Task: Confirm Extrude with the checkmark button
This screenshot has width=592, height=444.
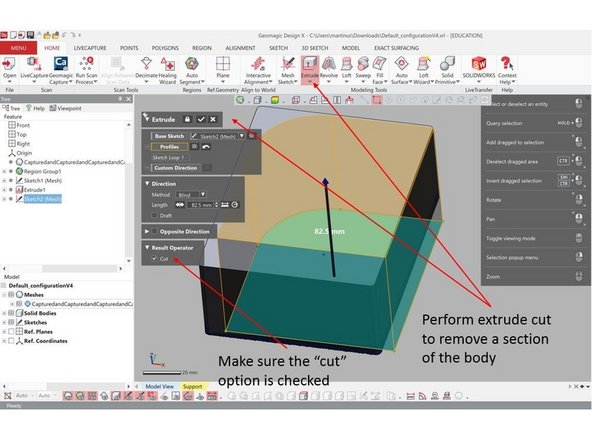Action: coord(201,119)
